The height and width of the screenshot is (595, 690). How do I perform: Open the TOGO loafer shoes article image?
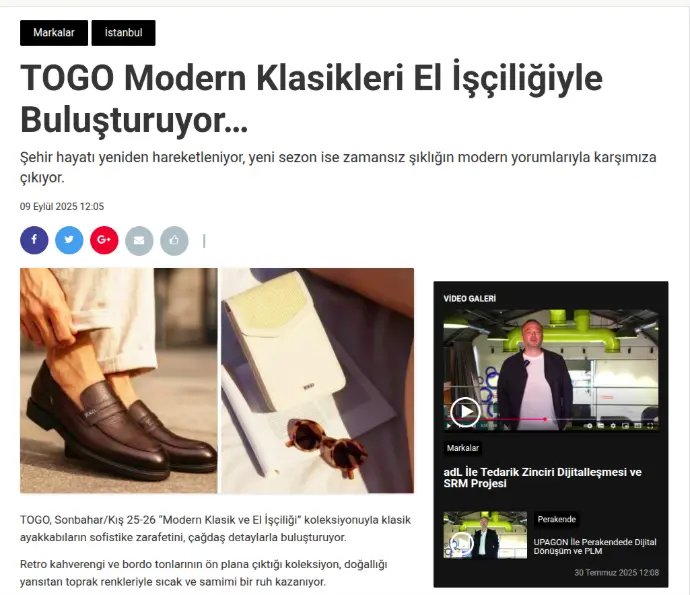coord(119,381)
